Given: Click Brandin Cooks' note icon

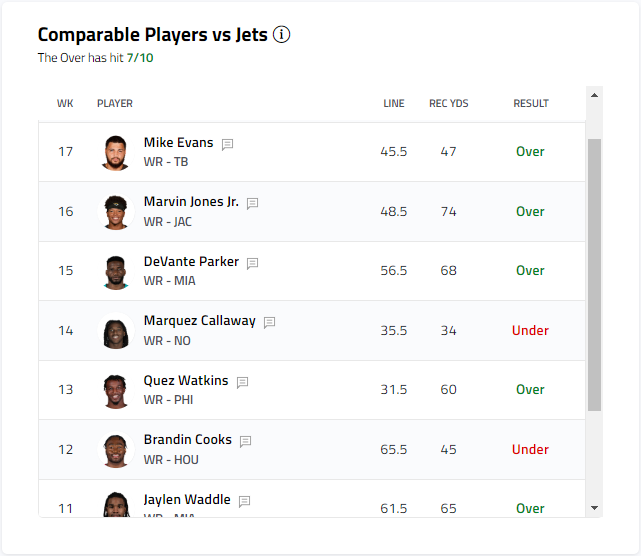Looking at the screenshot, I should pyautogui.click(x=246, y=441).
